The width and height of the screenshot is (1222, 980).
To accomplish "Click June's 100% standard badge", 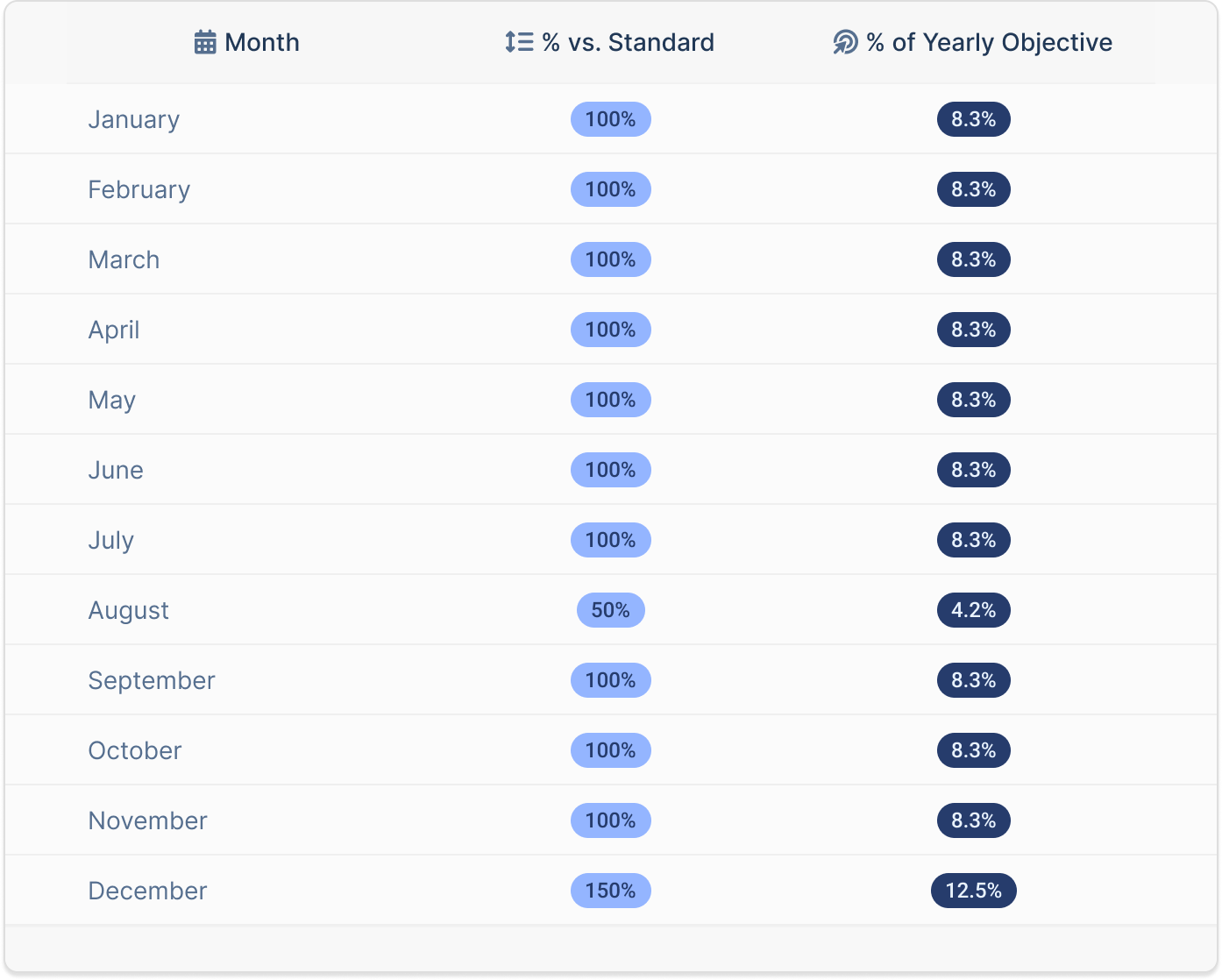I will [610, 470].
